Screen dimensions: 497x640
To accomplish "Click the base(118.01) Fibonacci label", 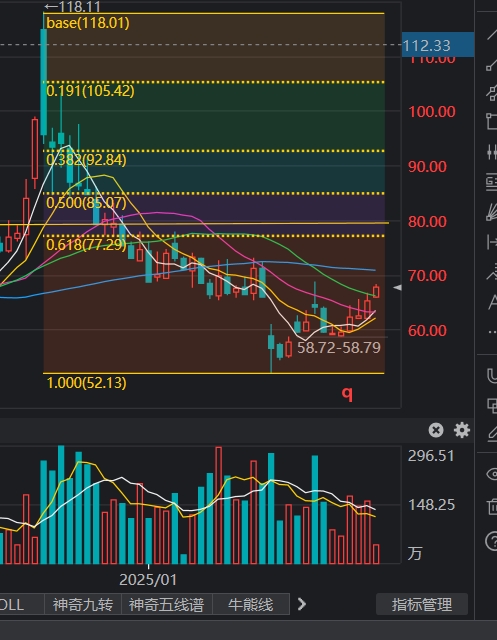I will point(88,23).
